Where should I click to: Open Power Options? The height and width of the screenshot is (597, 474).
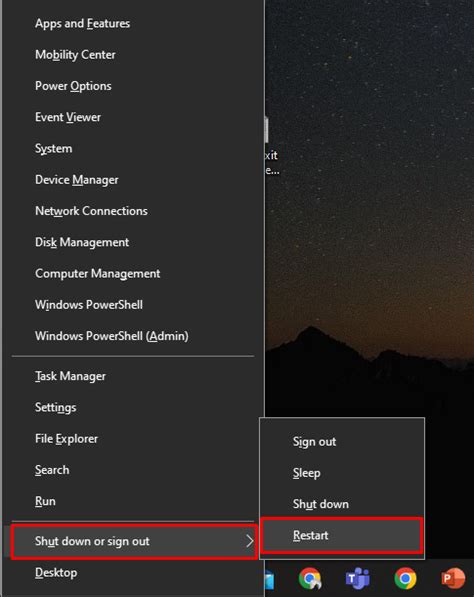133,86
